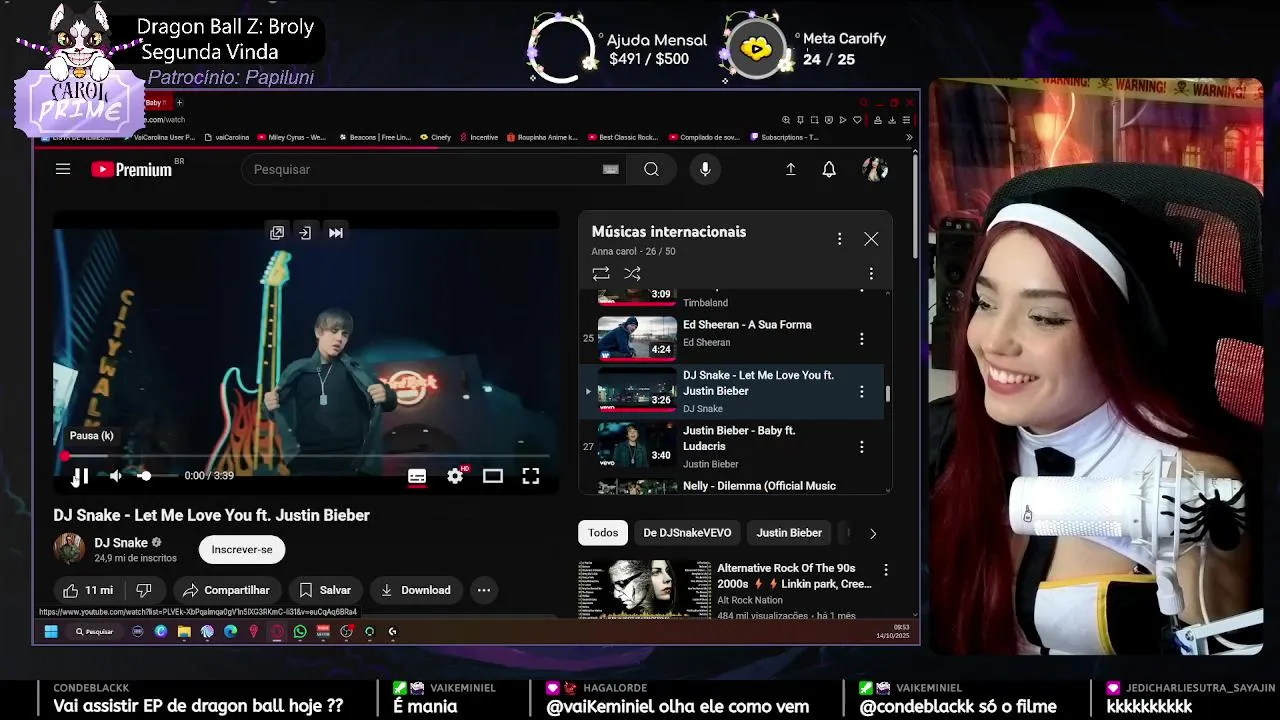
Task: Open the Windows Start button
Action: click(x=51, y=631)
